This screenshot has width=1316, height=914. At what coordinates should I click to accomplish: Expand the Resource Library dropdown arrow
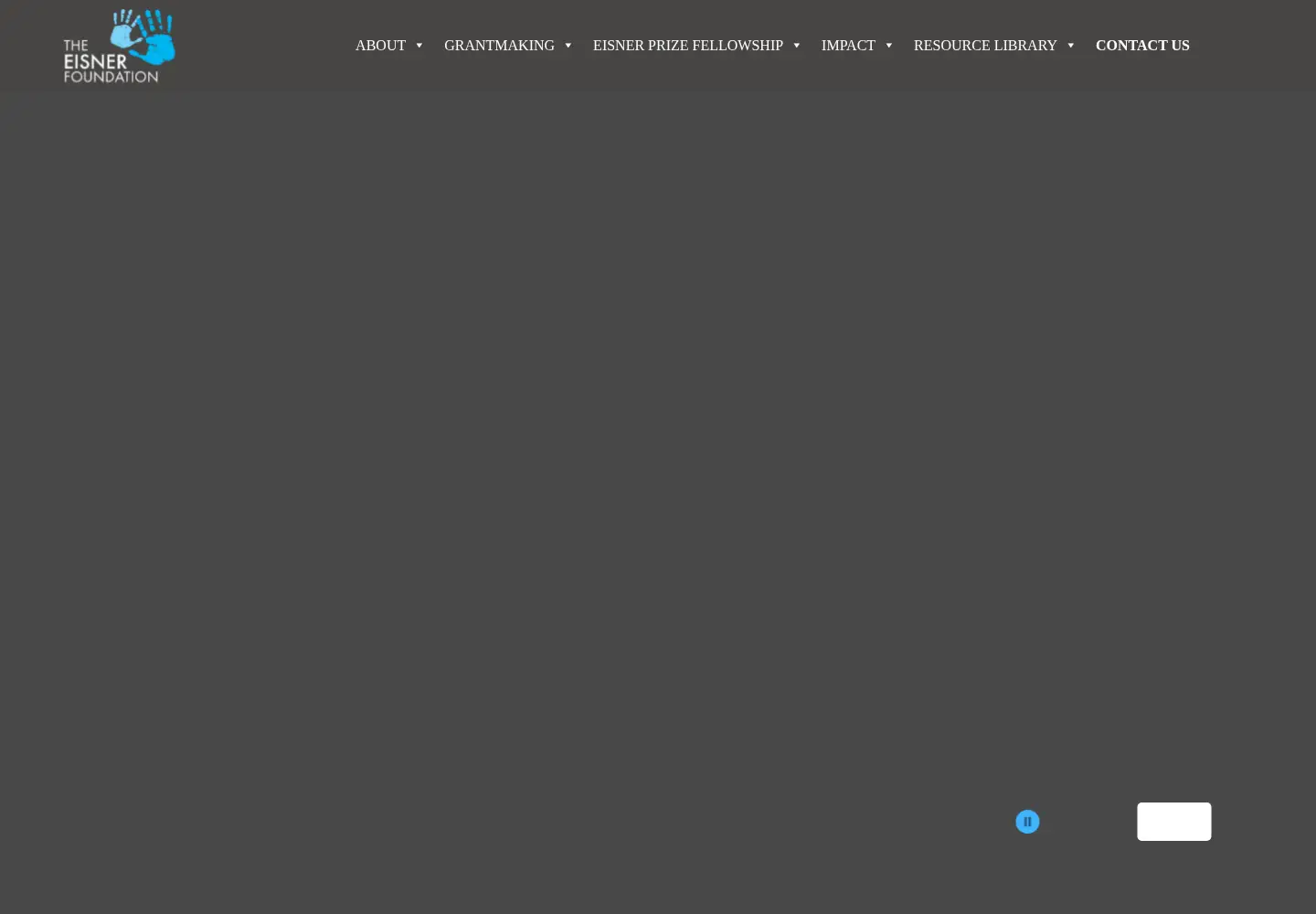[x=1071, y=46]
